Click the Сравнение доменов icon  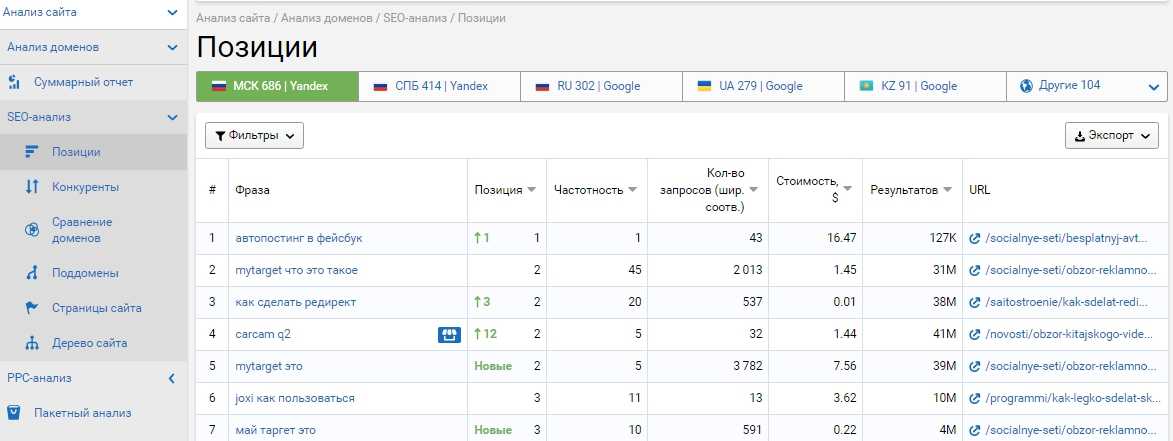pyautogui.click(x=31, y=230)
